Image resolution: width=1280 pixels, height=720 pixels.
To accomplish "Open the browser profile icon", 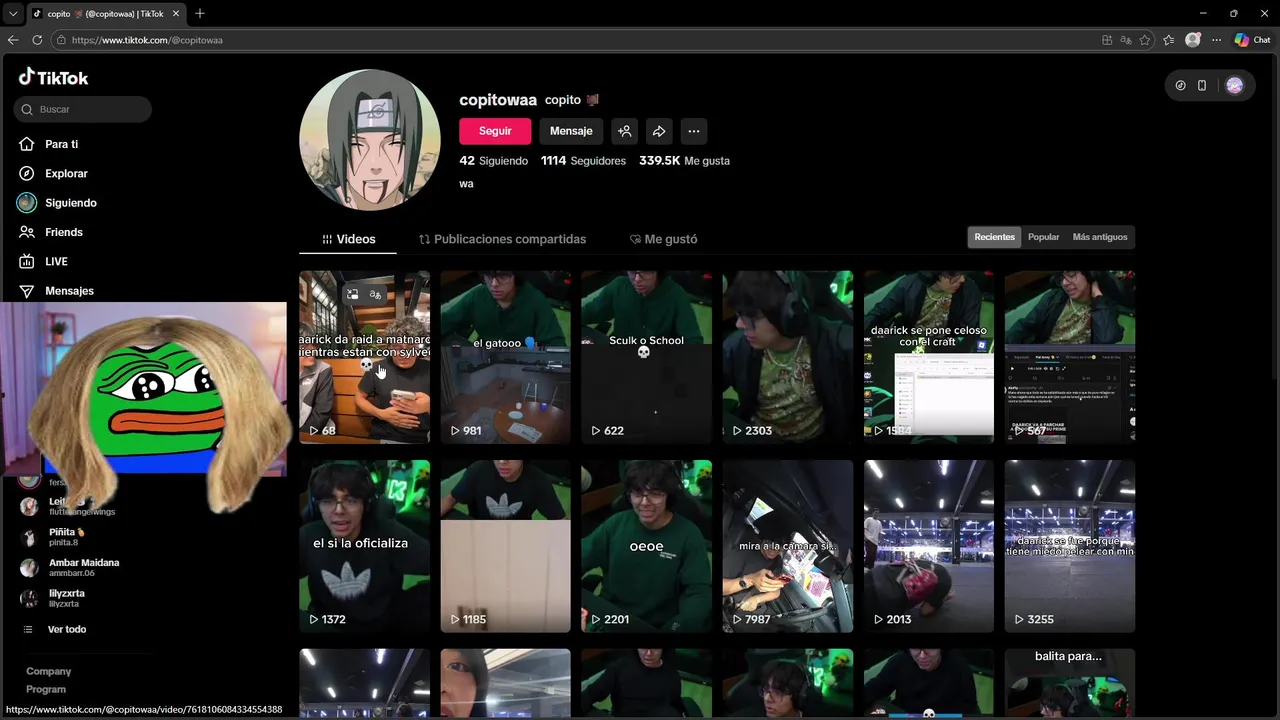I will [1193, 40].
